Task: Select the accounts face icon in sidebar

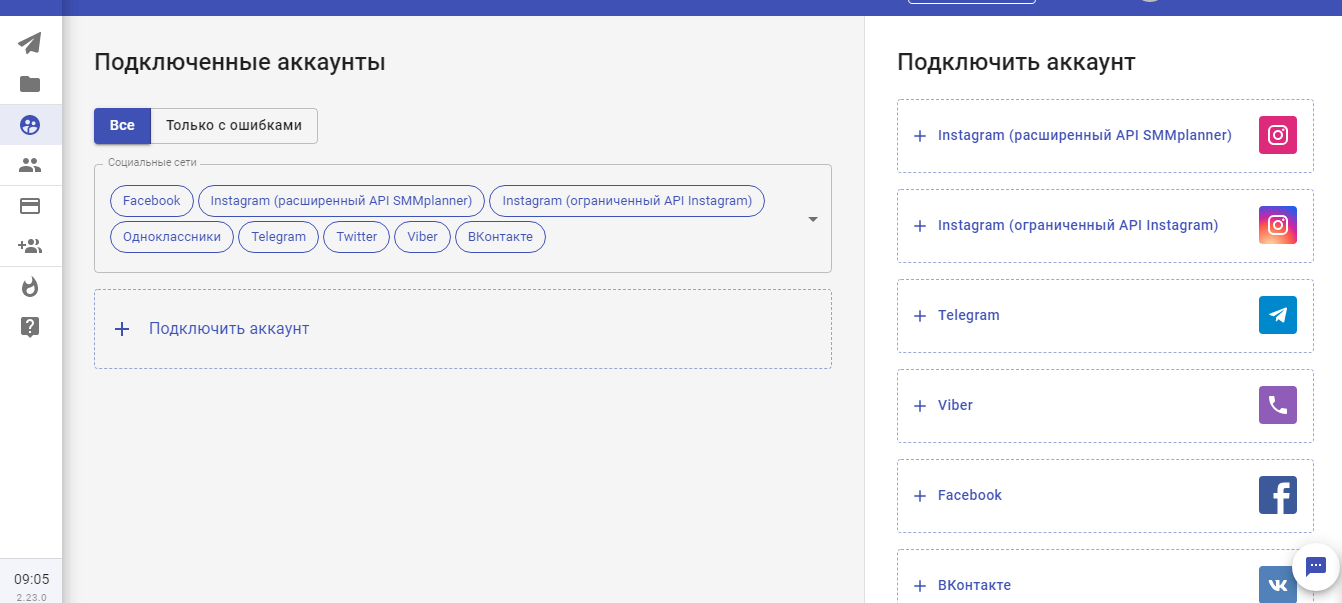Action: (30, 125)
